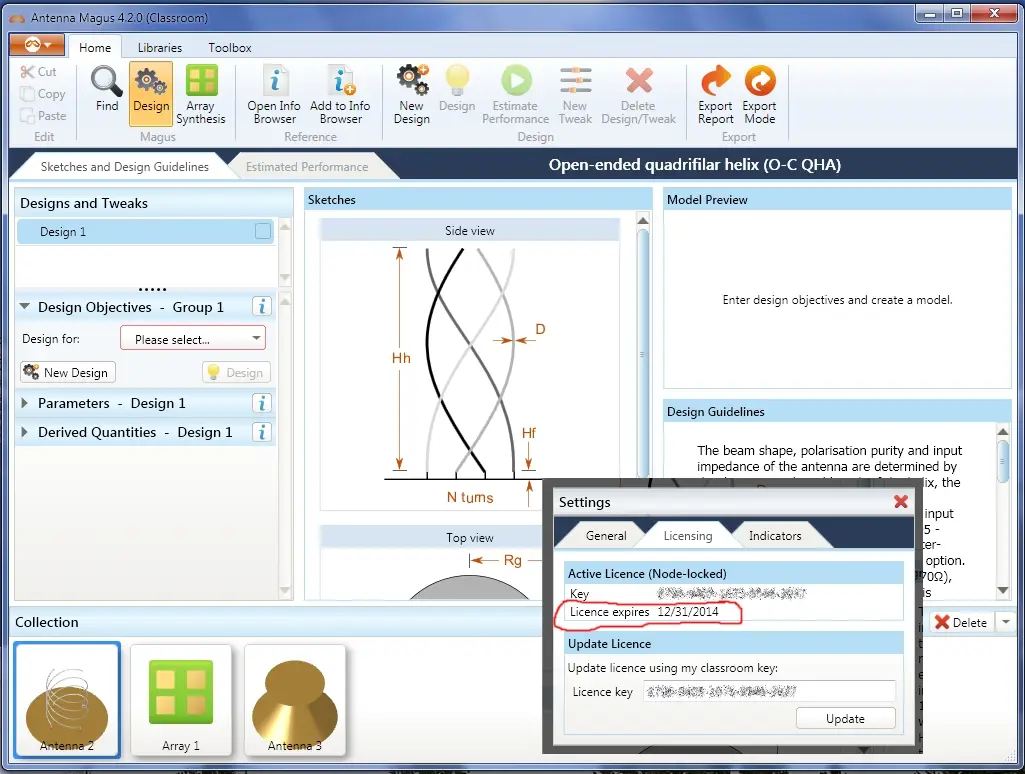
Task: Open info for Parameters Design 1
Action: [261, 403]
